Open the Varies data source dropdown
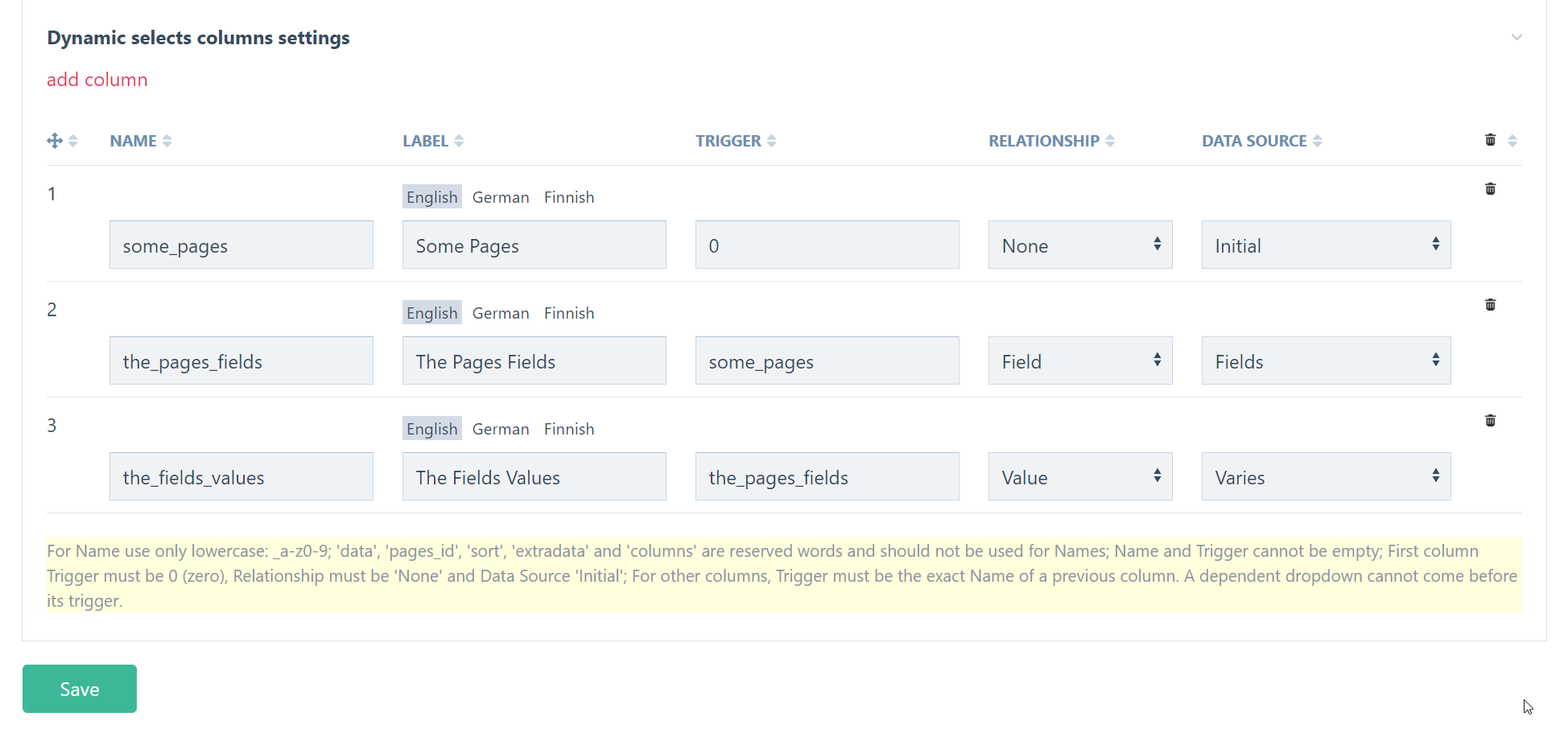This screenshot has width=1568, height=729. 1325,476
